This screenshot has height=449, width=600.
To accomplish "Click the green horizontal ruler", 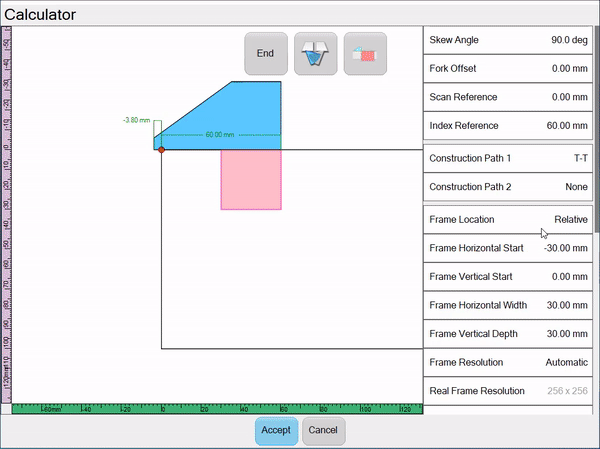I will tap(217, 409).
